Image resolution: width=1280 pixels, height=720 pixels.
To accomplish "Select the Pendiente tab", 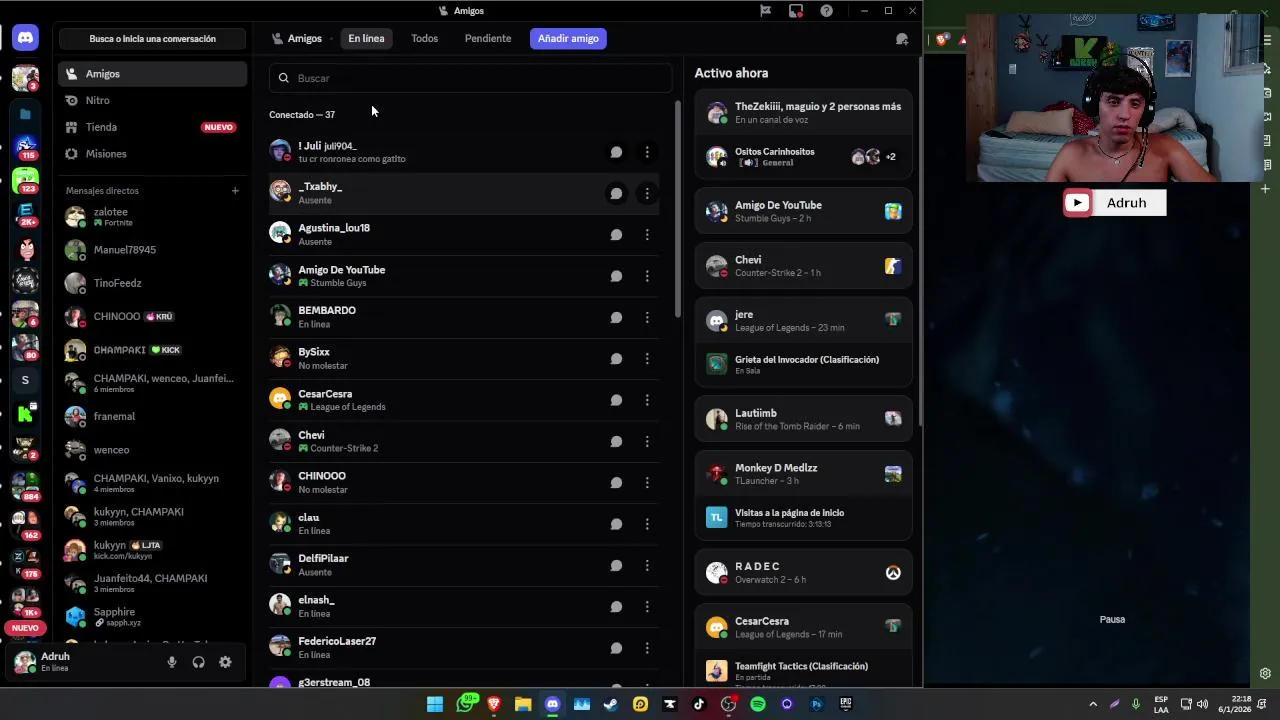I will [488, 38].
